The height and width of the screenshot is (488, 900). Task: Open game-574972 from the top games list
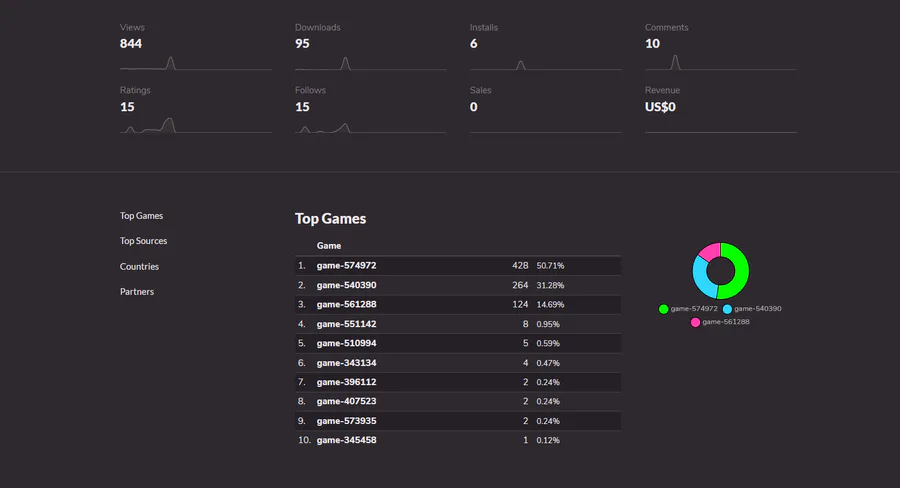(x=346, y=266)
